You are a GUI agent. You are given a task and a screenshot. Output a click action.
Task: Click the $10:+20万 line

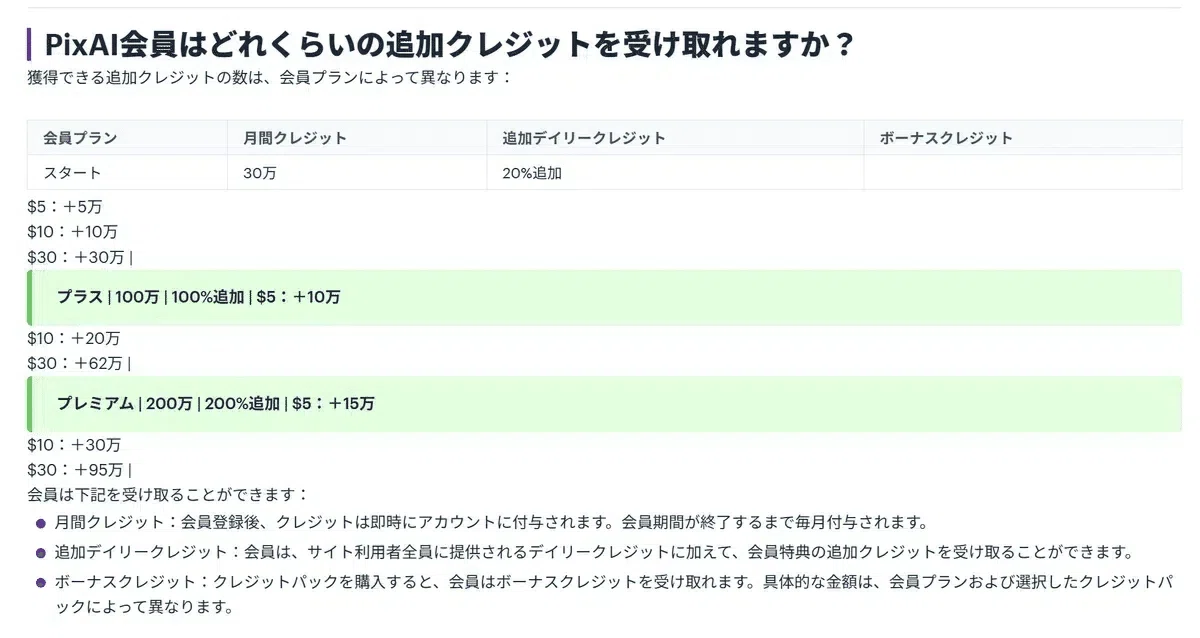74,338
